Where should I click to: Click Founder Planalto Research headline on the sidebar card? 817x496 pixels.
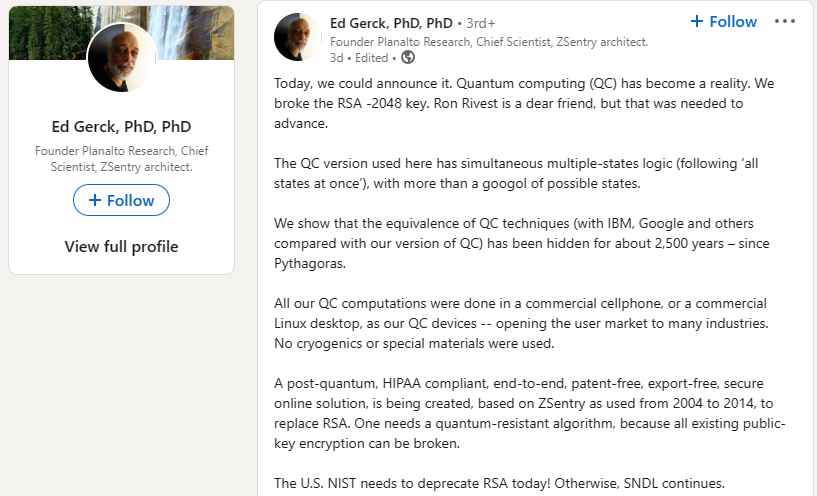[121, 159]
